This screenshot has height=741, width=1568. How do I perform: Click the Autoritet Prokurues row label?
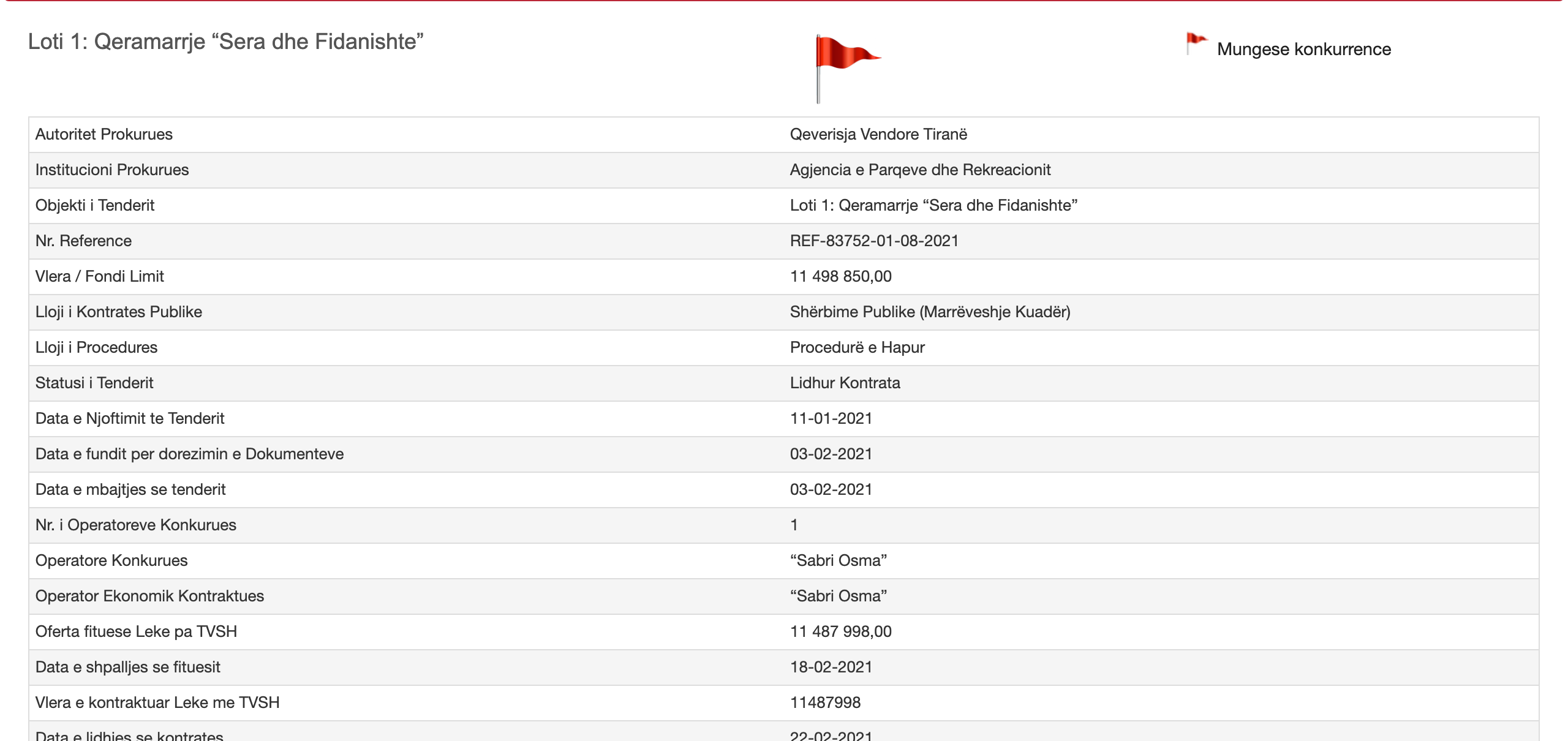(x=104, y=134)
